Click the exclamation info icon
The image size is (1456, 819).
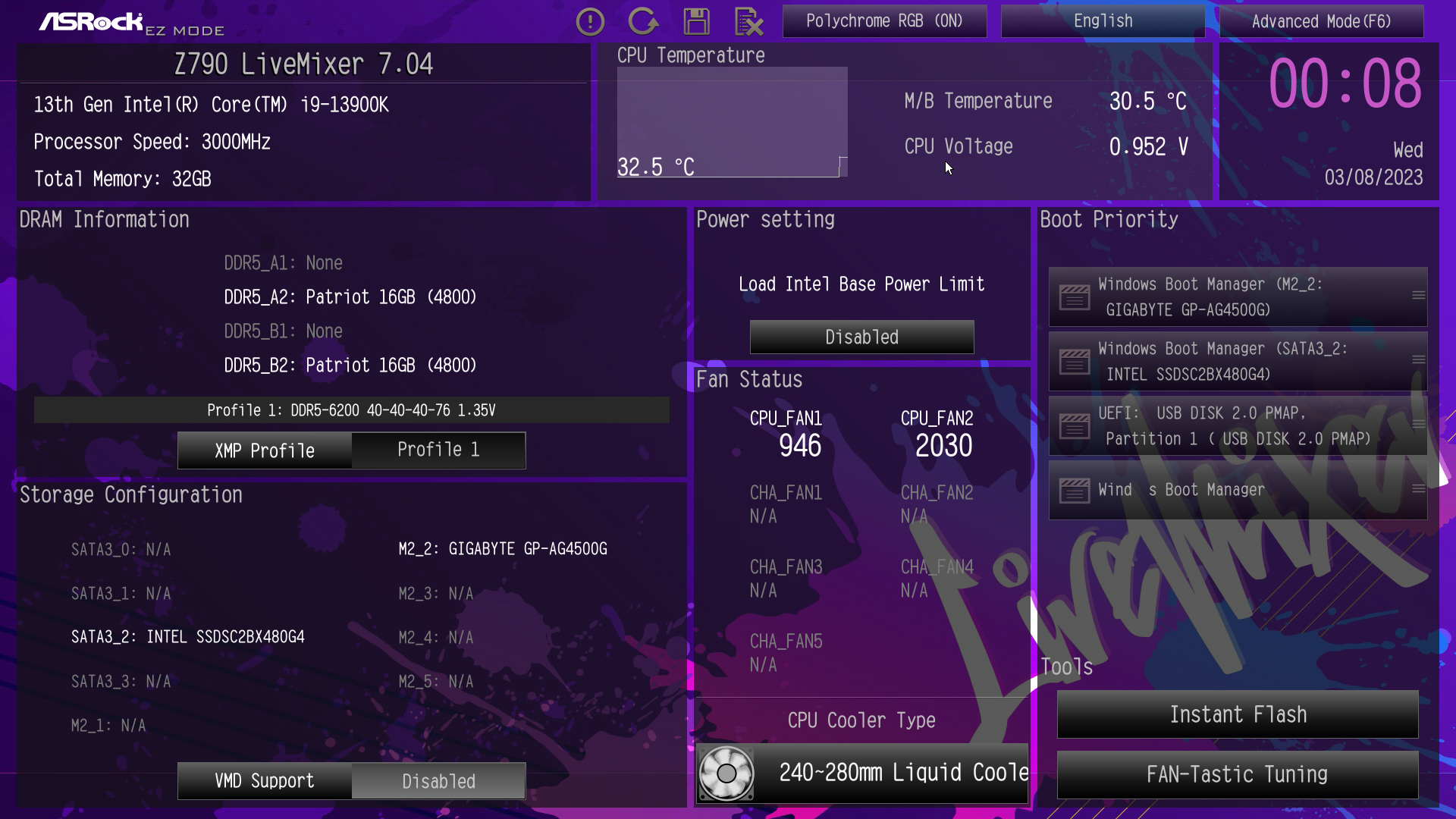coord(590,22)
